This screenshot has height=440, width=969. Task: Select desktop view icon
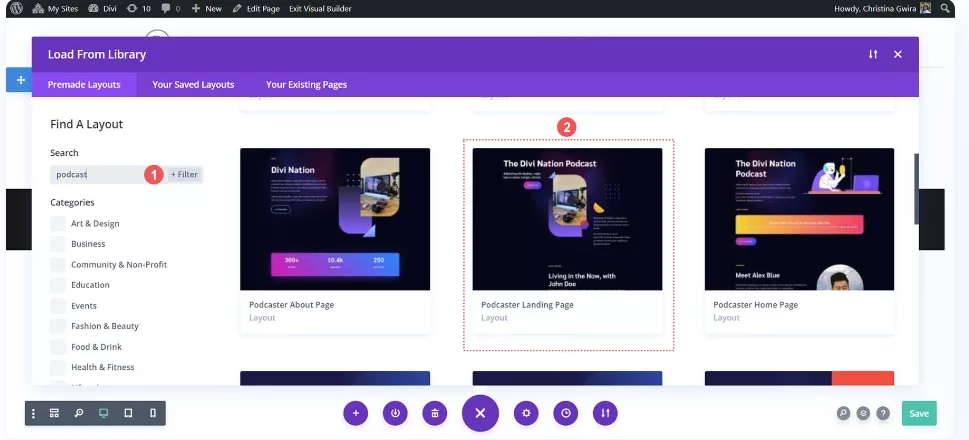tap(103, 413)
